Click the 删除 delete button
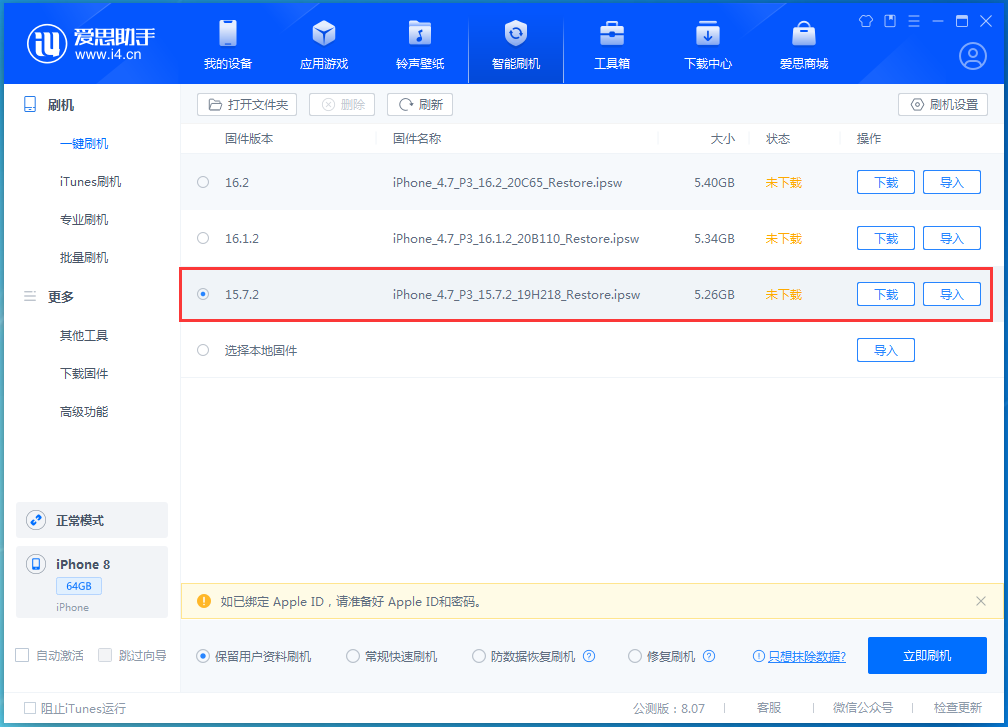This screenshot has height=727, width=1008. pos(342,104)
